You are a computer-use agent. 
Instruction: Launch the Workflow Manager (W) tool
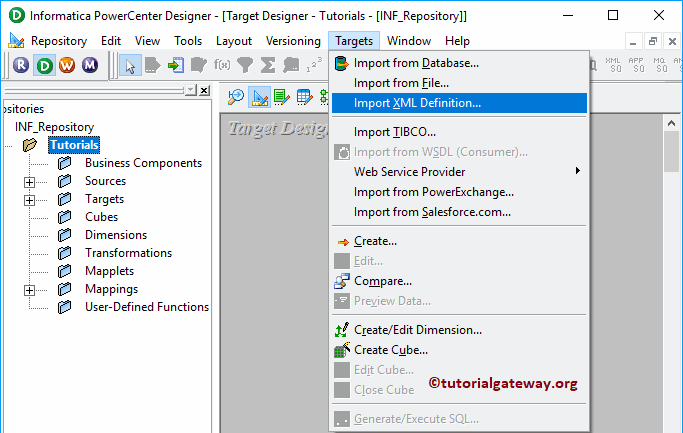pos(67,65)
